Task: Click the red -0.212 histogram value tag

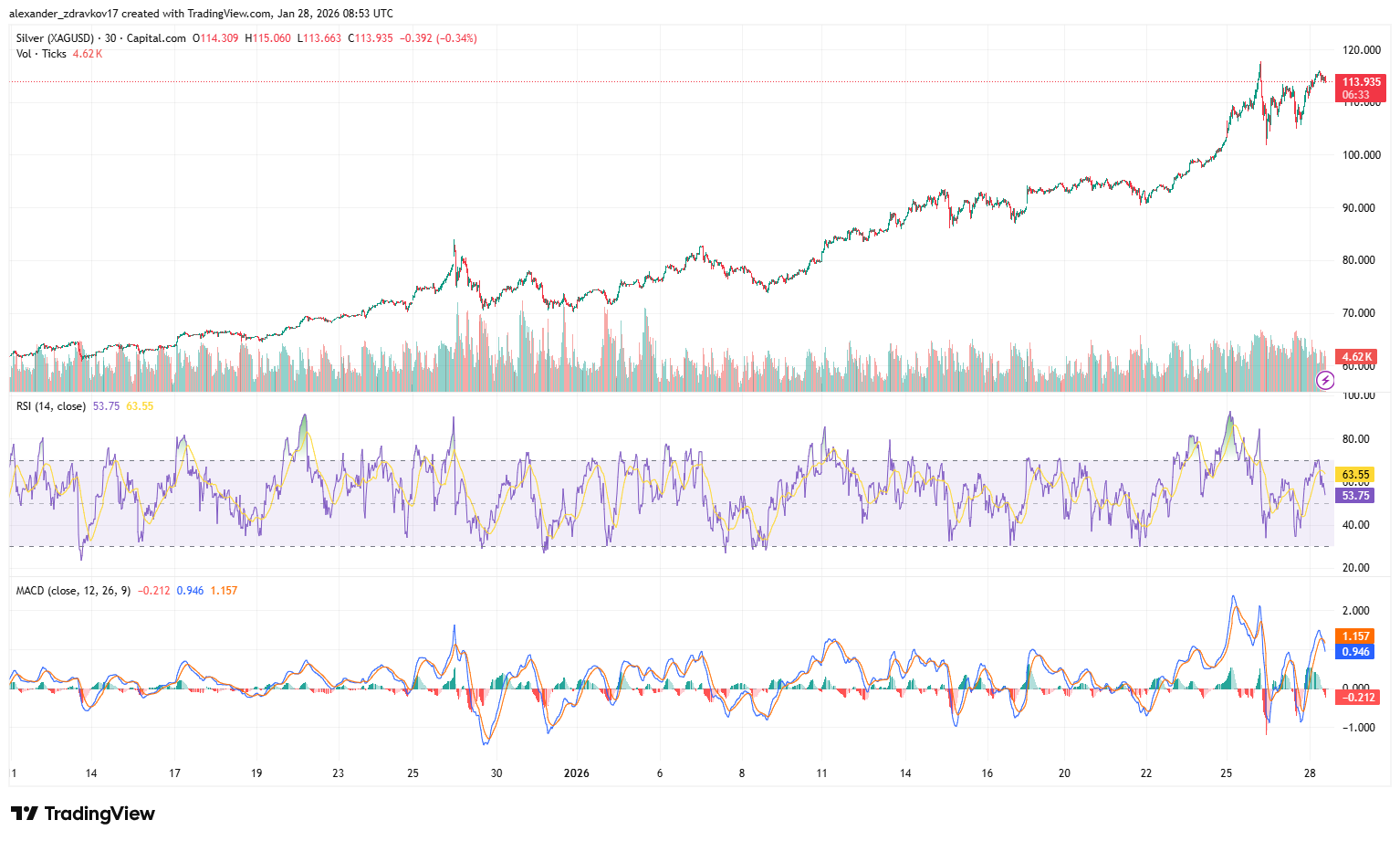Action: click(1355, 698)
